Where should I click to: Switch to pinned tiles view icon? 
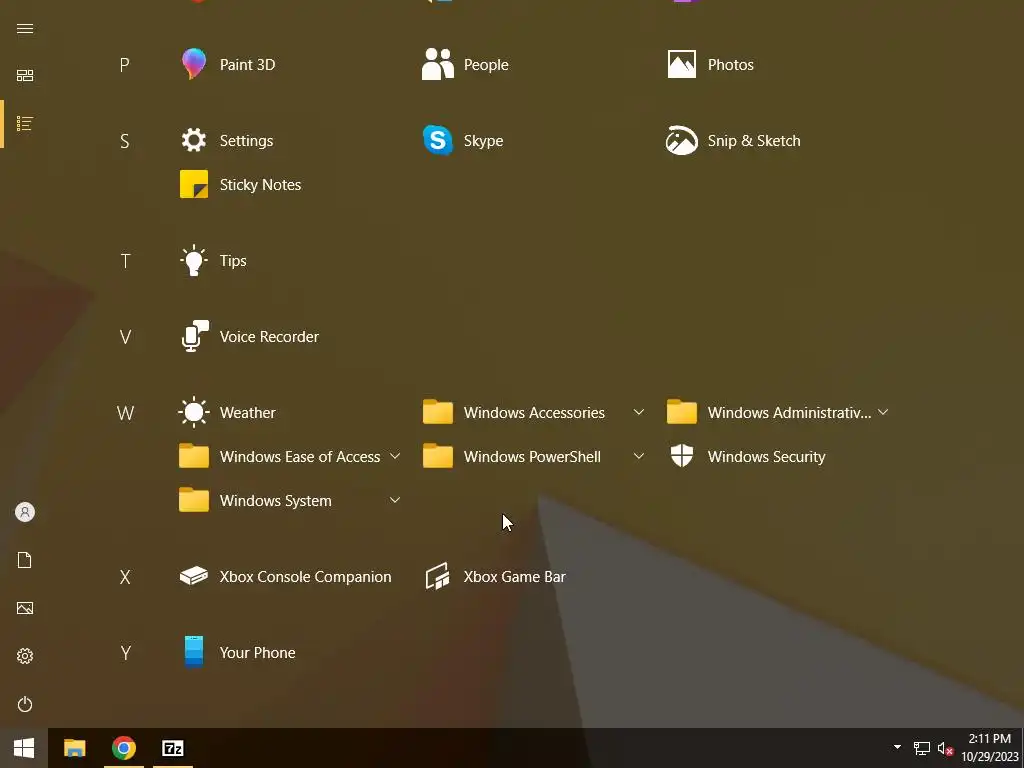coord(25,76)
